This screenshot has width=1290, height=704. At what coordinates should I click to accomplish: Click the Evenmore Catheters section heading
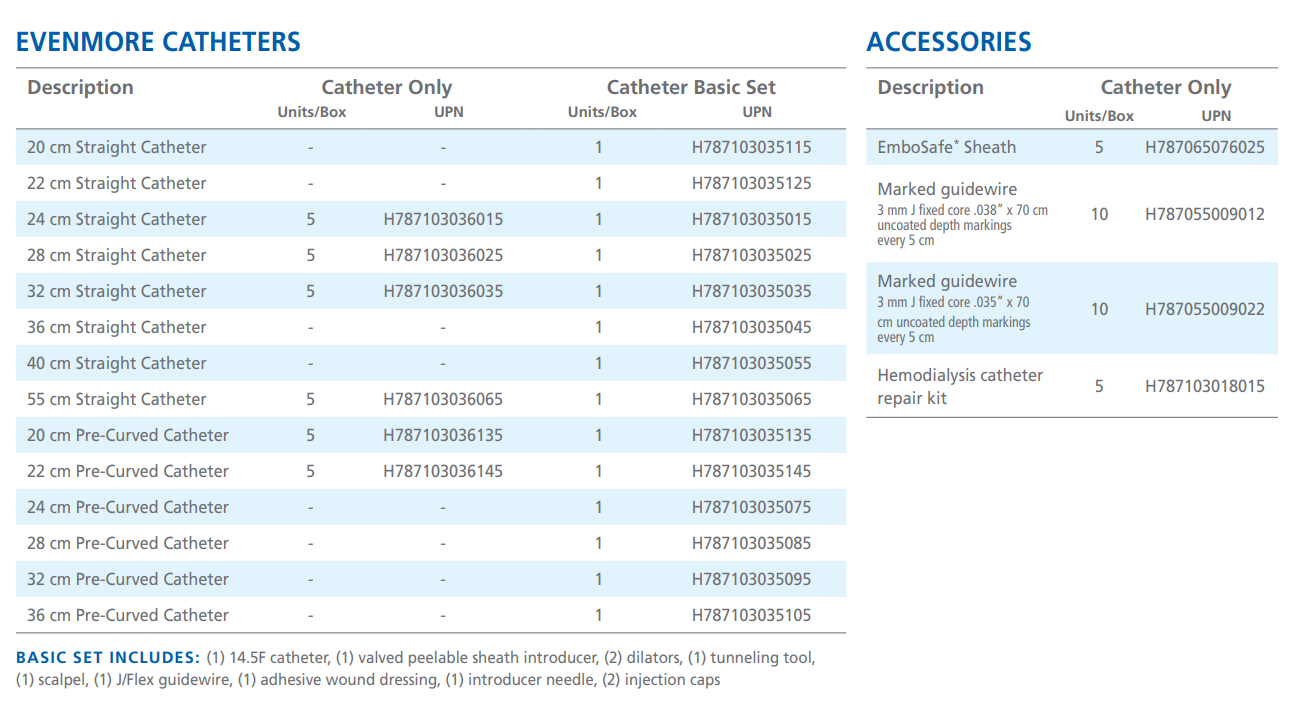click(158, 42)
